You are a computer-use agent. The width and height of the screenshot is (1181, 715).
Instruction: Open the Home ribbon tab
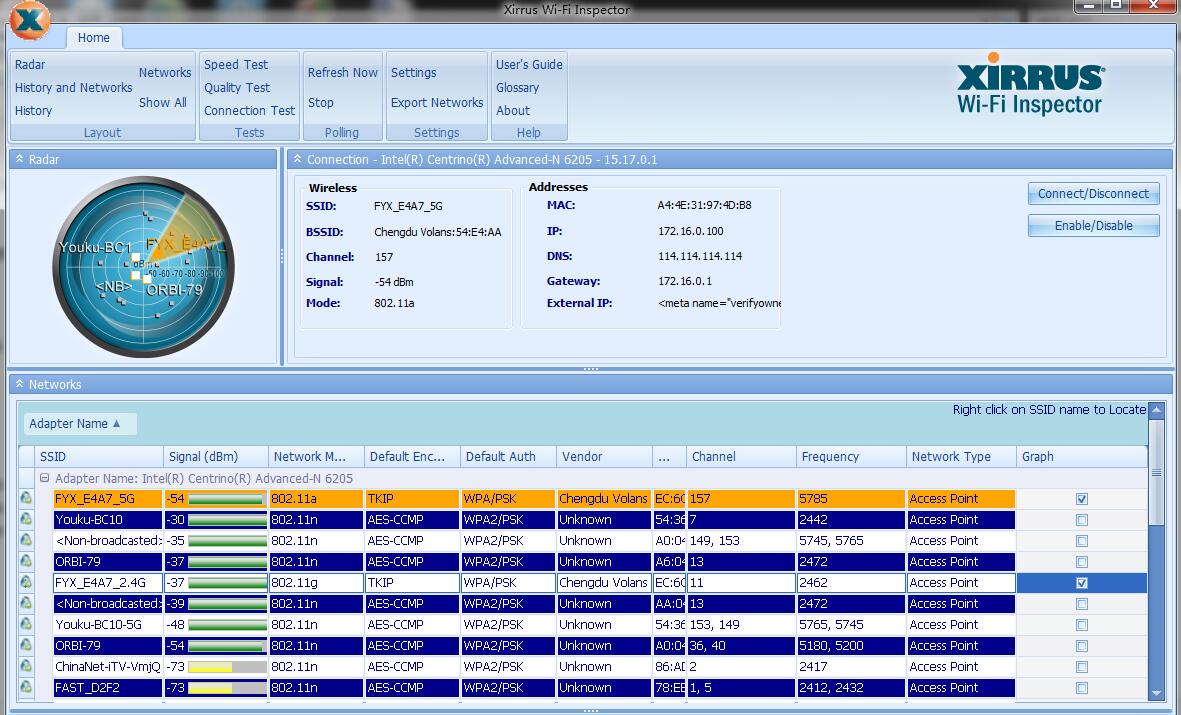click(94, 38)
